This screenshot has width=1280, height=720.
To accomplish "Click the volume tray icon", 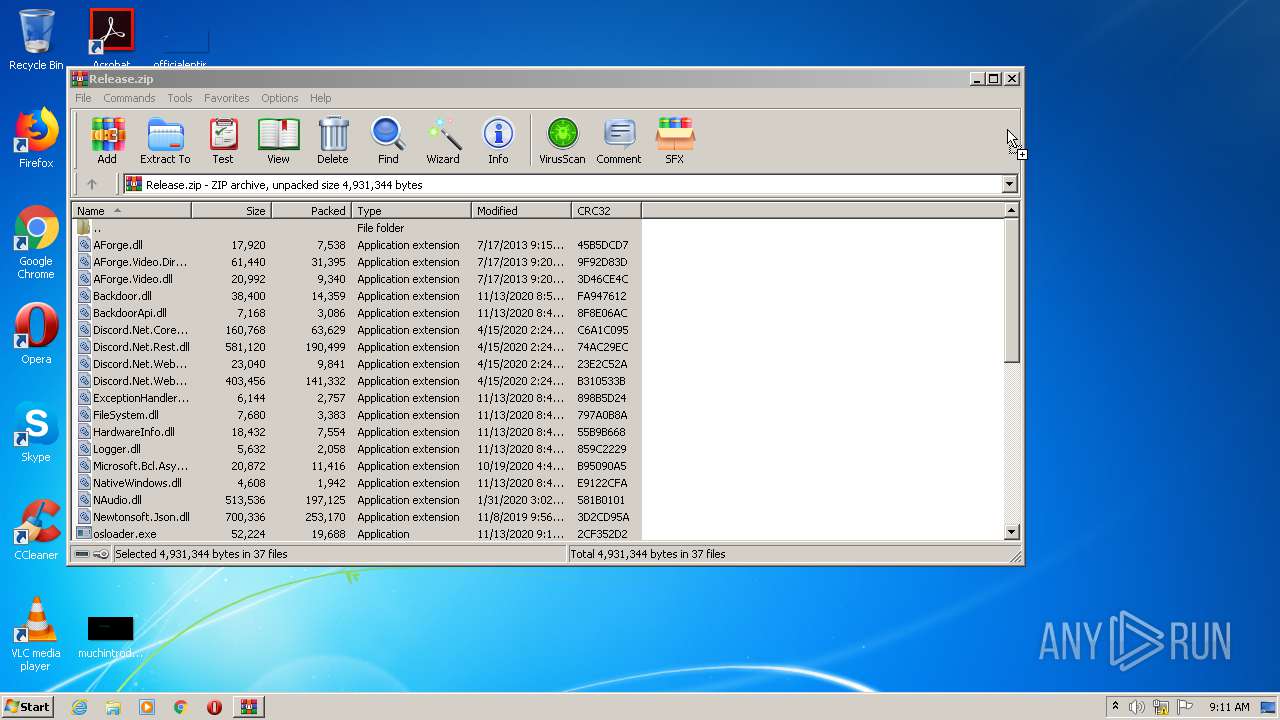I will (1137, 707).
